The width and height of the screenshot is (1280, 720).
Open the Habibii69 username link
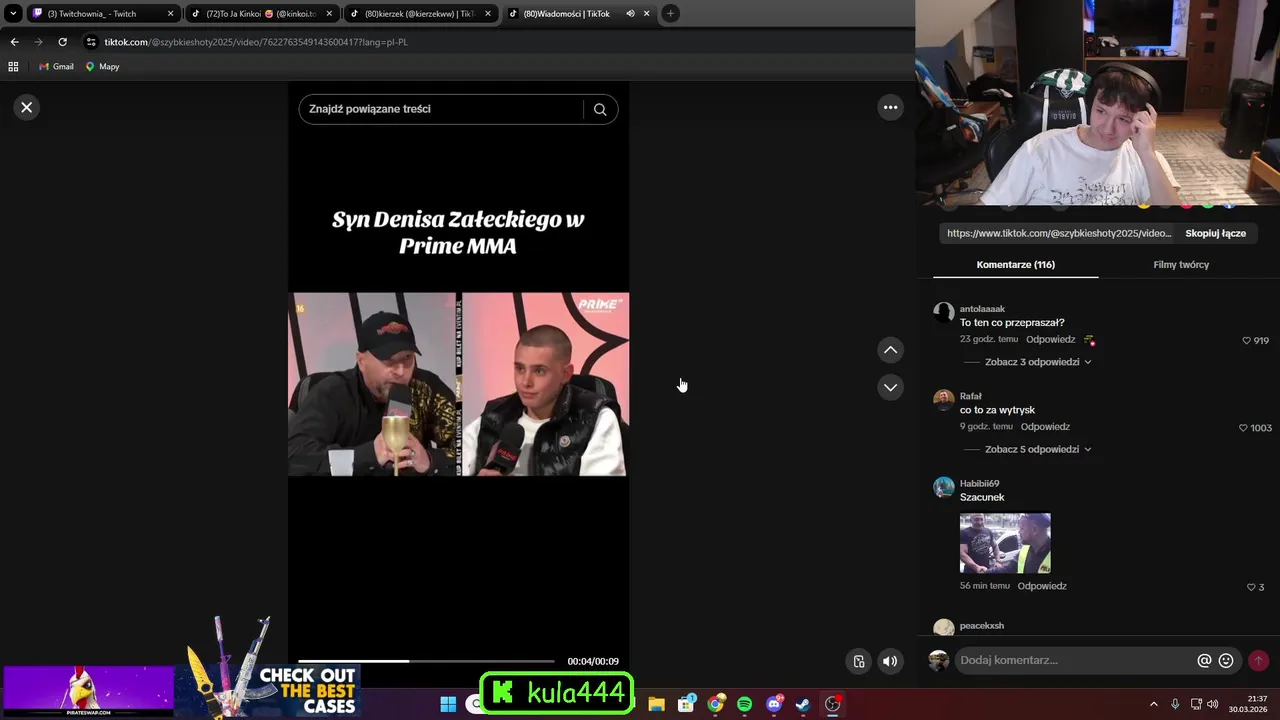979,484
